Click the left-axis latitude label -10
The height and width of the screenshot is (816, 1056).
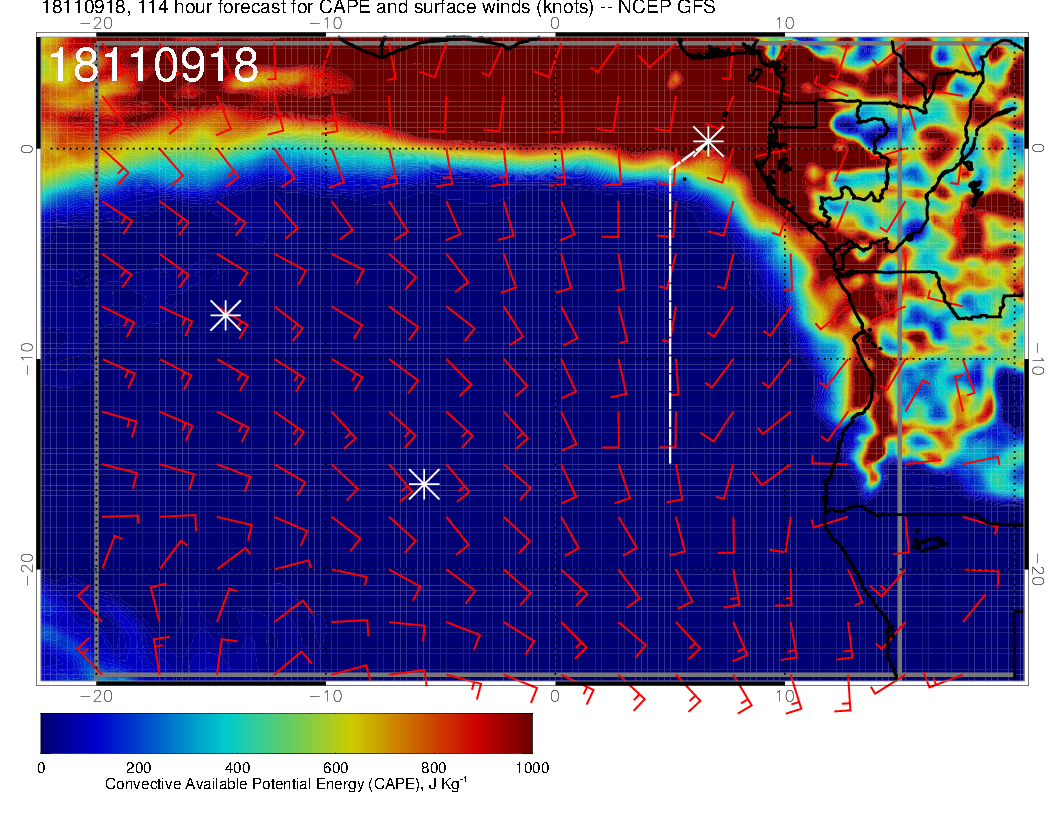click(x=27, y=359)
